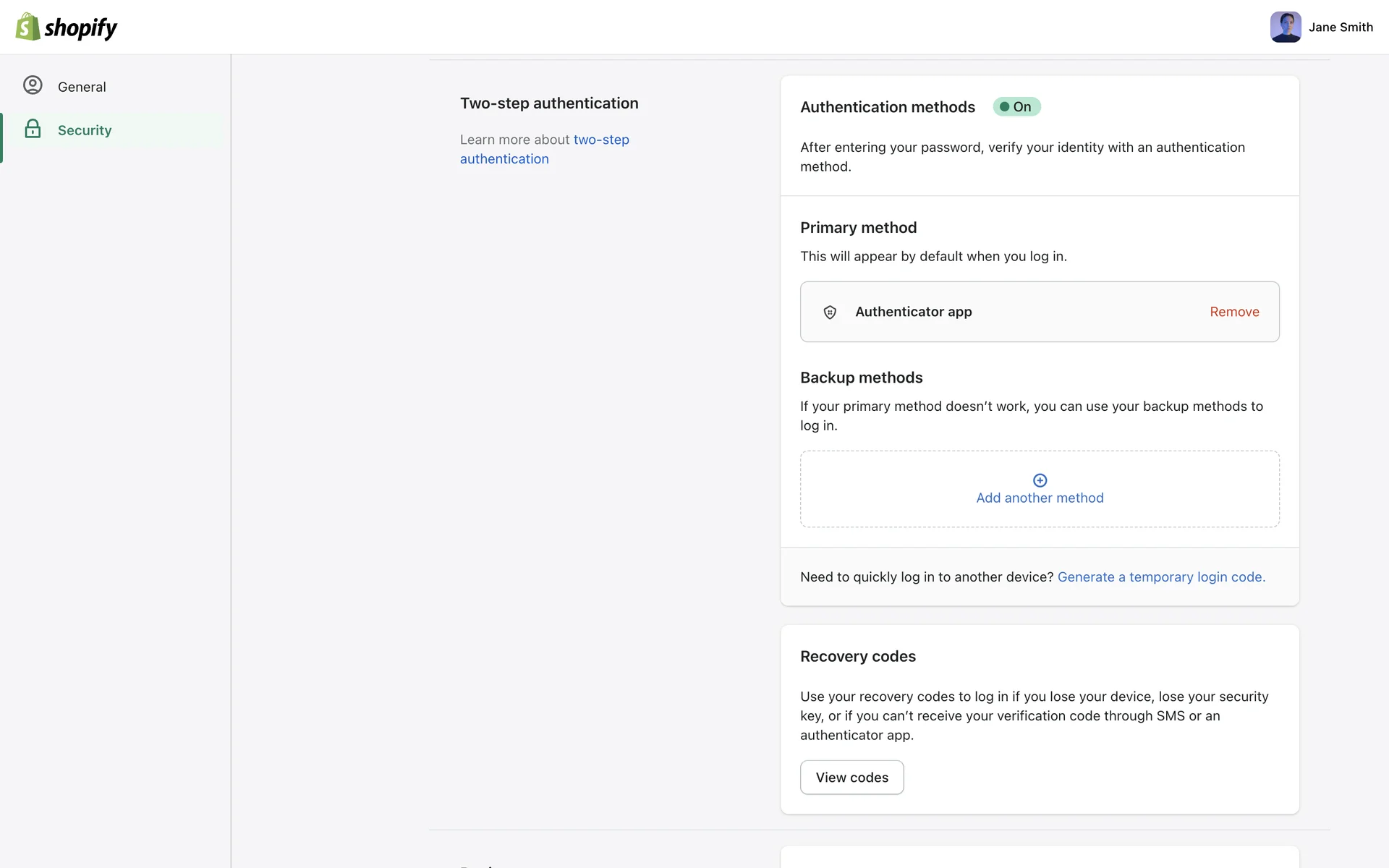Open the General settings menu item
This screenshot has width=1389, height=868.
click(x=82, y=87)
